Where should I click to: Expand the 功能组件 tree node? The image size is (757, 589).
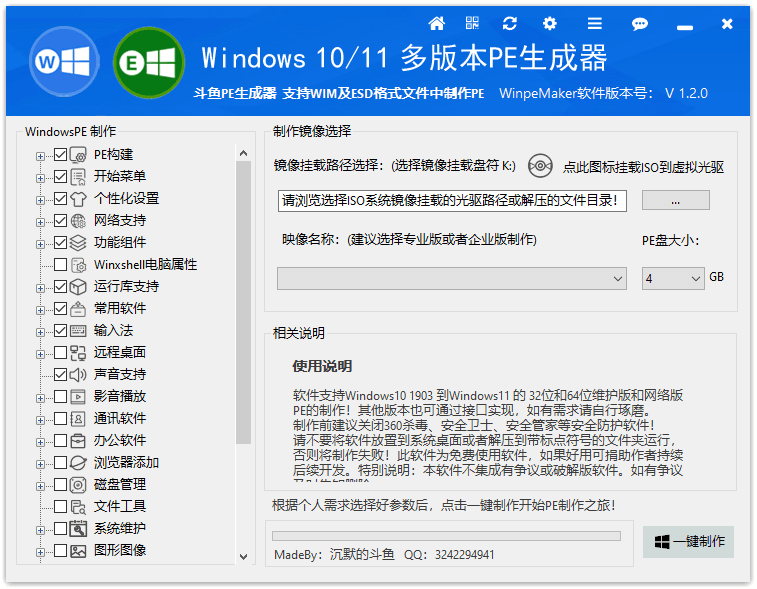[x=41, y=244]
